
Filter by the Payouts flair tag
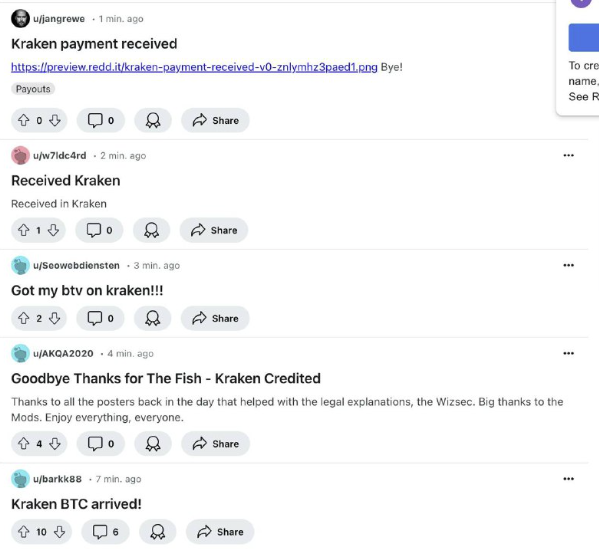(33, 89)
